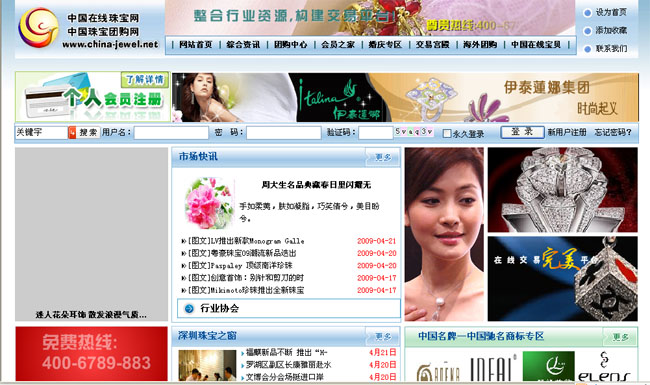Click the 在线交易完美平台 dice pendant image

(x=563, y=278)
